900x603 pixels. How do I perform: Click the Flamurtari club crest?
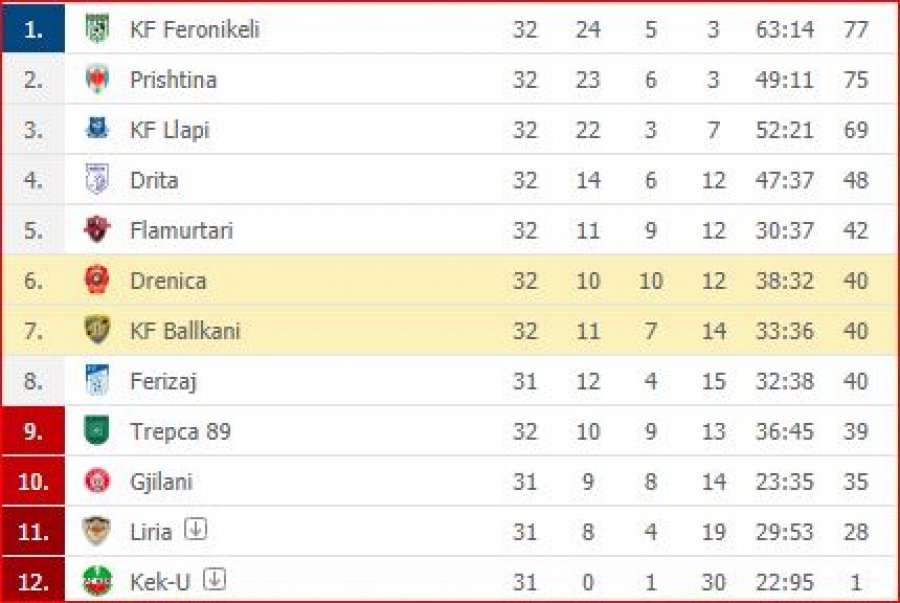pos(97,229)
